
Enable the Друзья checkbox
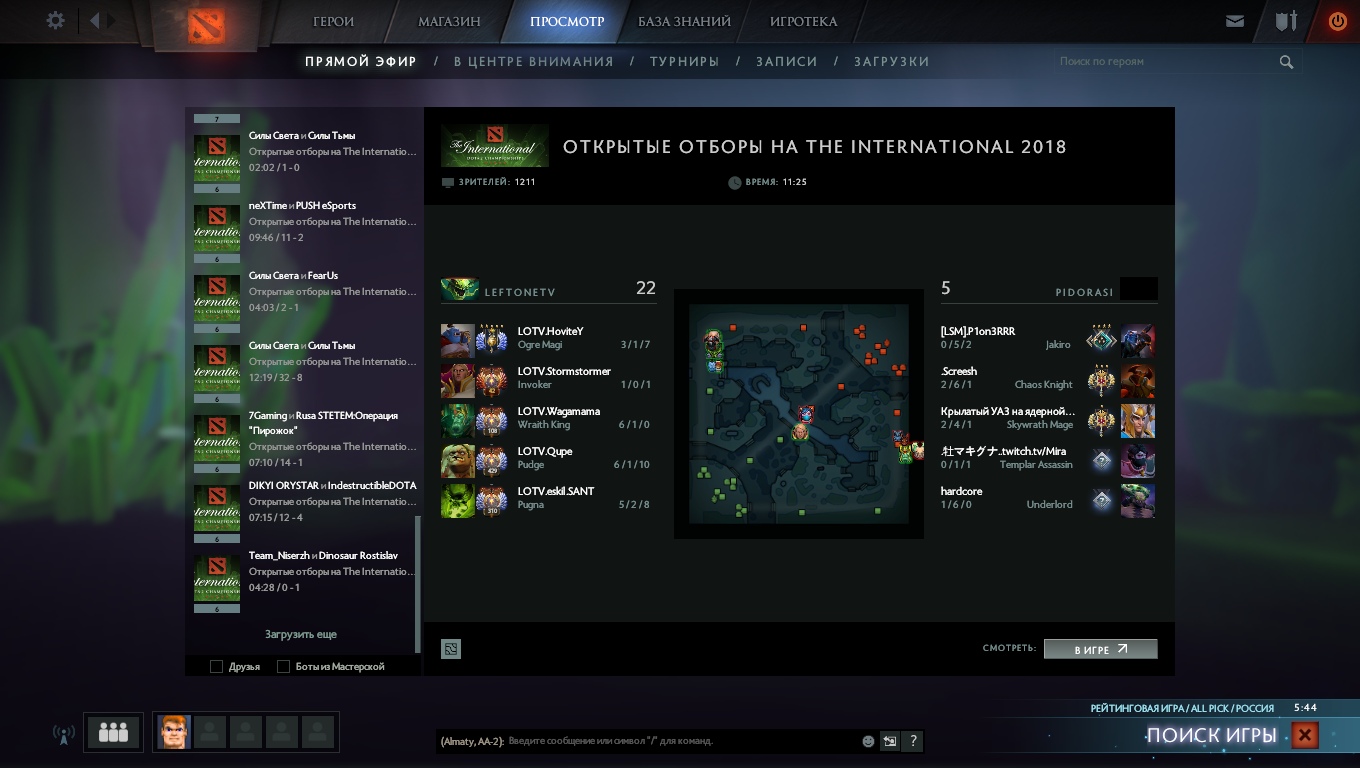point(217,667)
